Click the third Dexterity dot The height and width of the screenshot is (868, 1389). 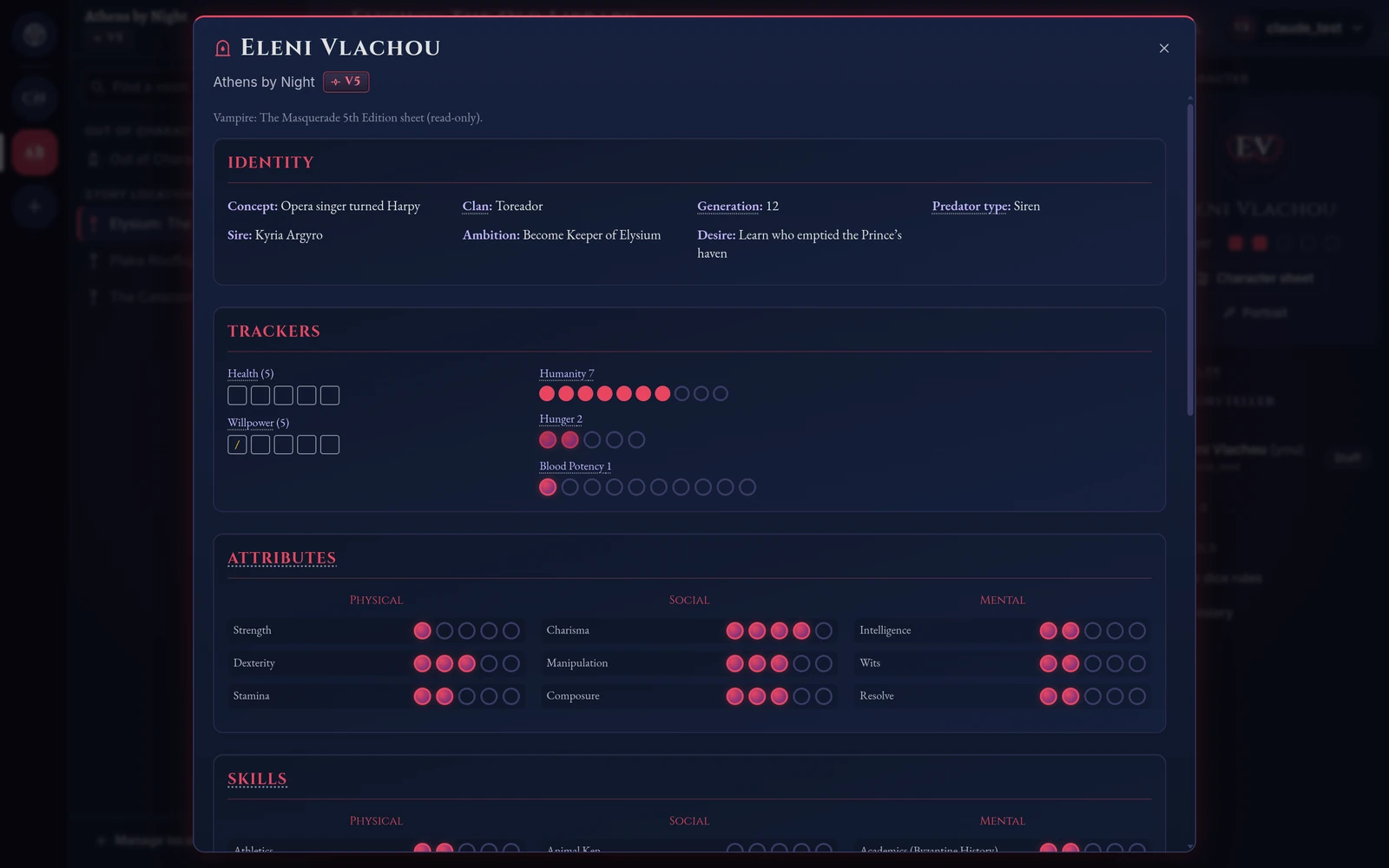point(466,663)
